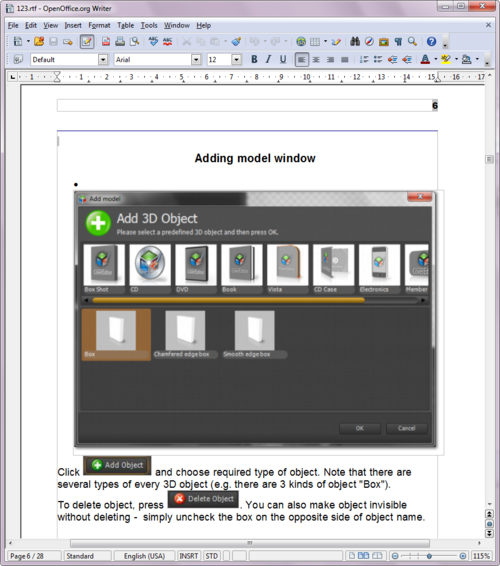Click STD selection mode in status bar
The image size is (500, 566).
click(212, 556)
